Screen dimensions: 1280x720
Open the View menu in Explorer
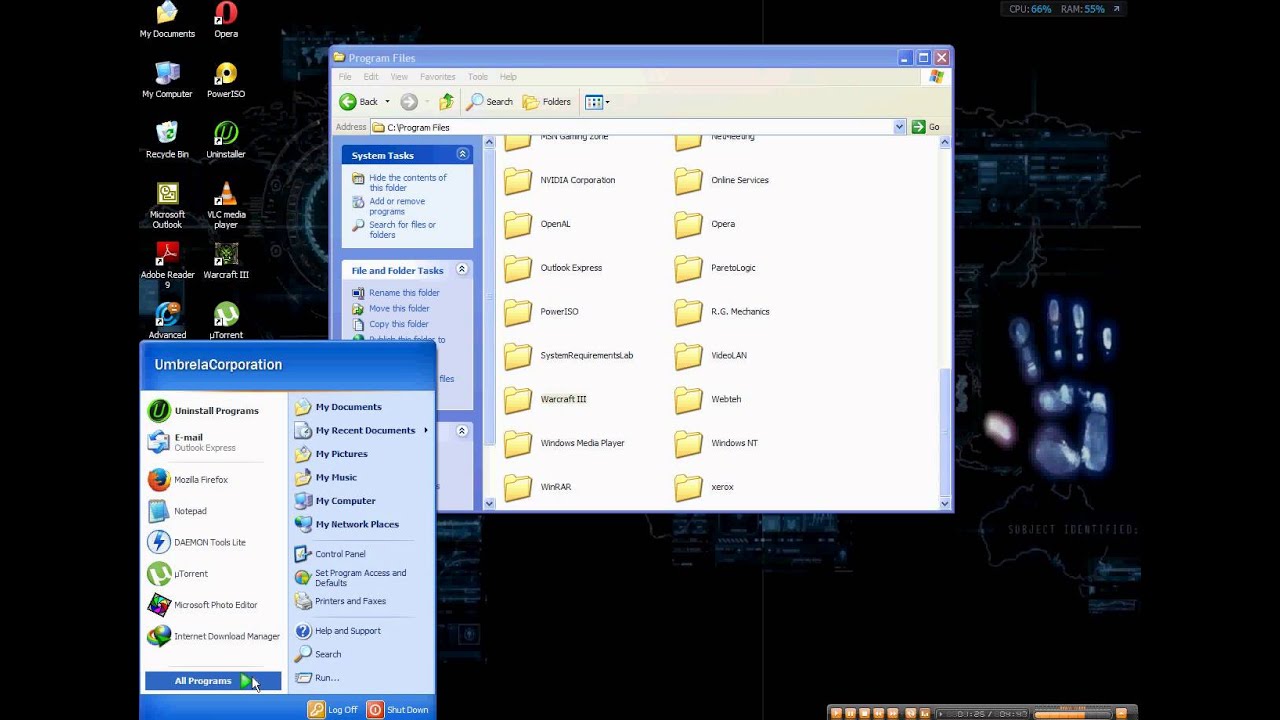399,77
